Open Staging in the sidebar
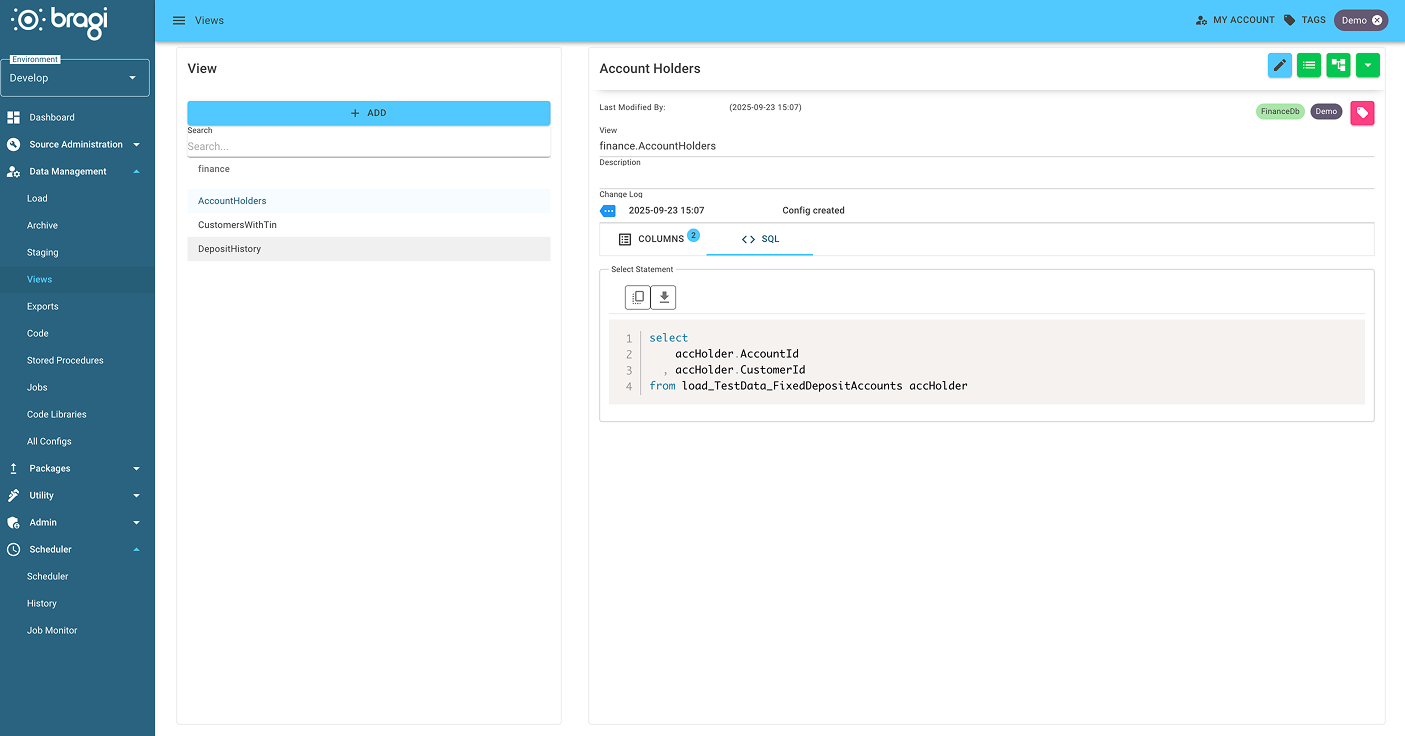Viewport: 1405px width, 736px height. click(x=43, y=253)
